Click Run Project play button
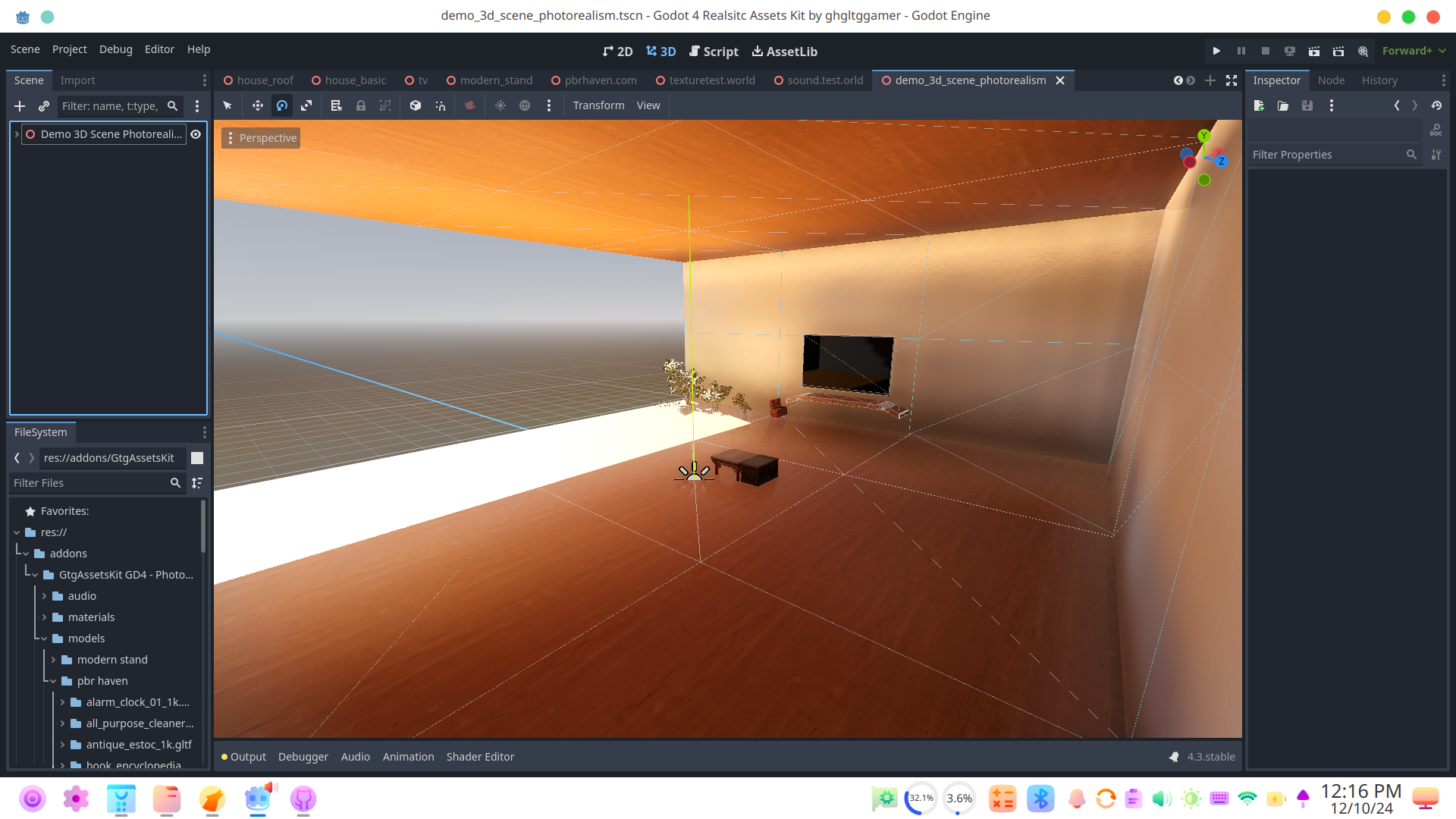The image size is (1456, 819). coord(1216,51)
